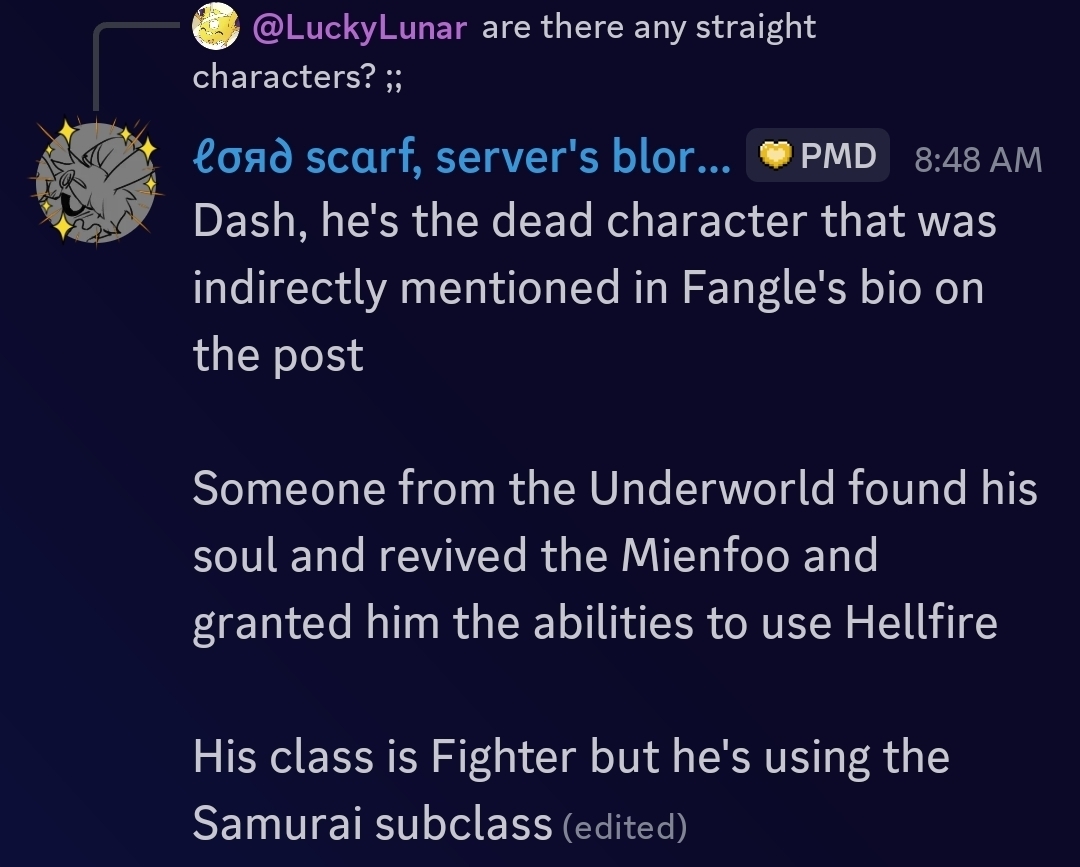Viewport: 1080px width, 867px height.
Task: Select the paragraph starting with "Dash, he's"
Action: pos(594,288)
